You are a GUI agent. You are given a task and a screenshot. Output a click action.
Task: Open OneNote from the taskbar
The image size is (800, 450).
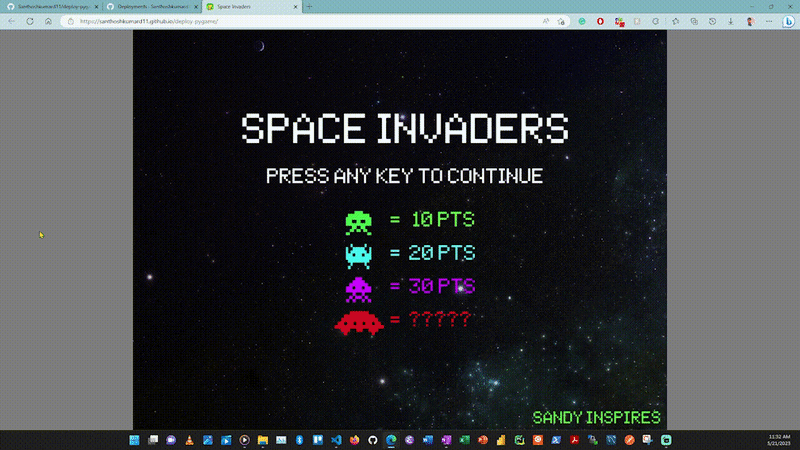pyautogui.click(x=446, y=440)
